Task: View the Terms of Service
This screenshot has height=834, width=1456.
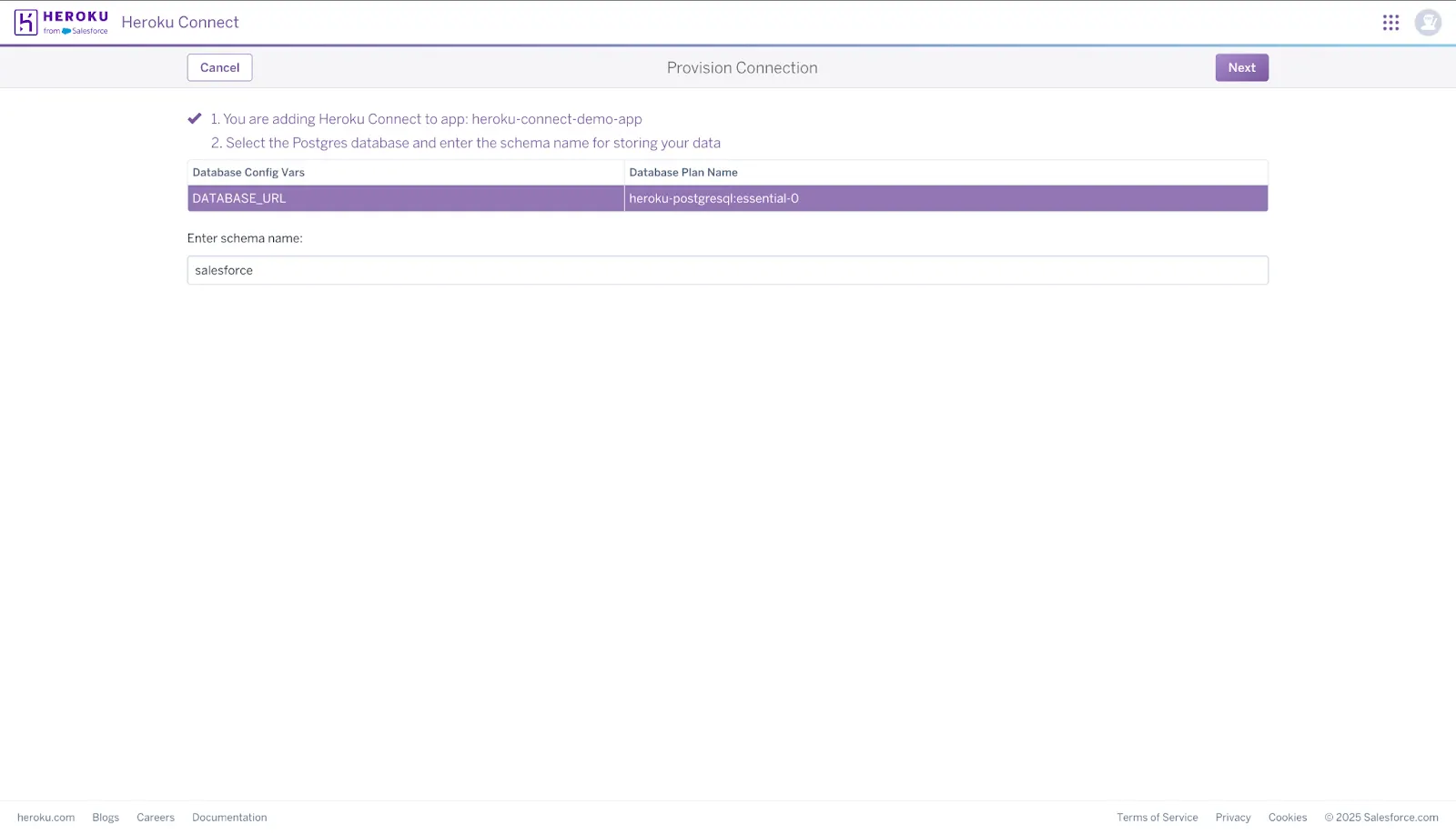Action: tap(1158, 817)
